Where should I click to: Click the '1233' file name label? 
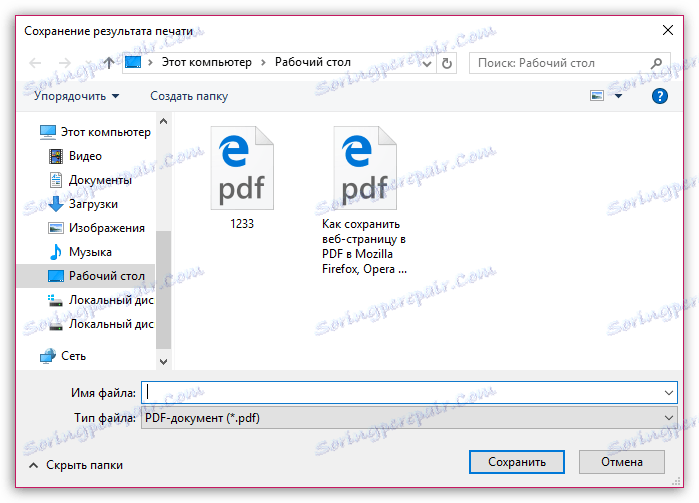click(242, 224)
